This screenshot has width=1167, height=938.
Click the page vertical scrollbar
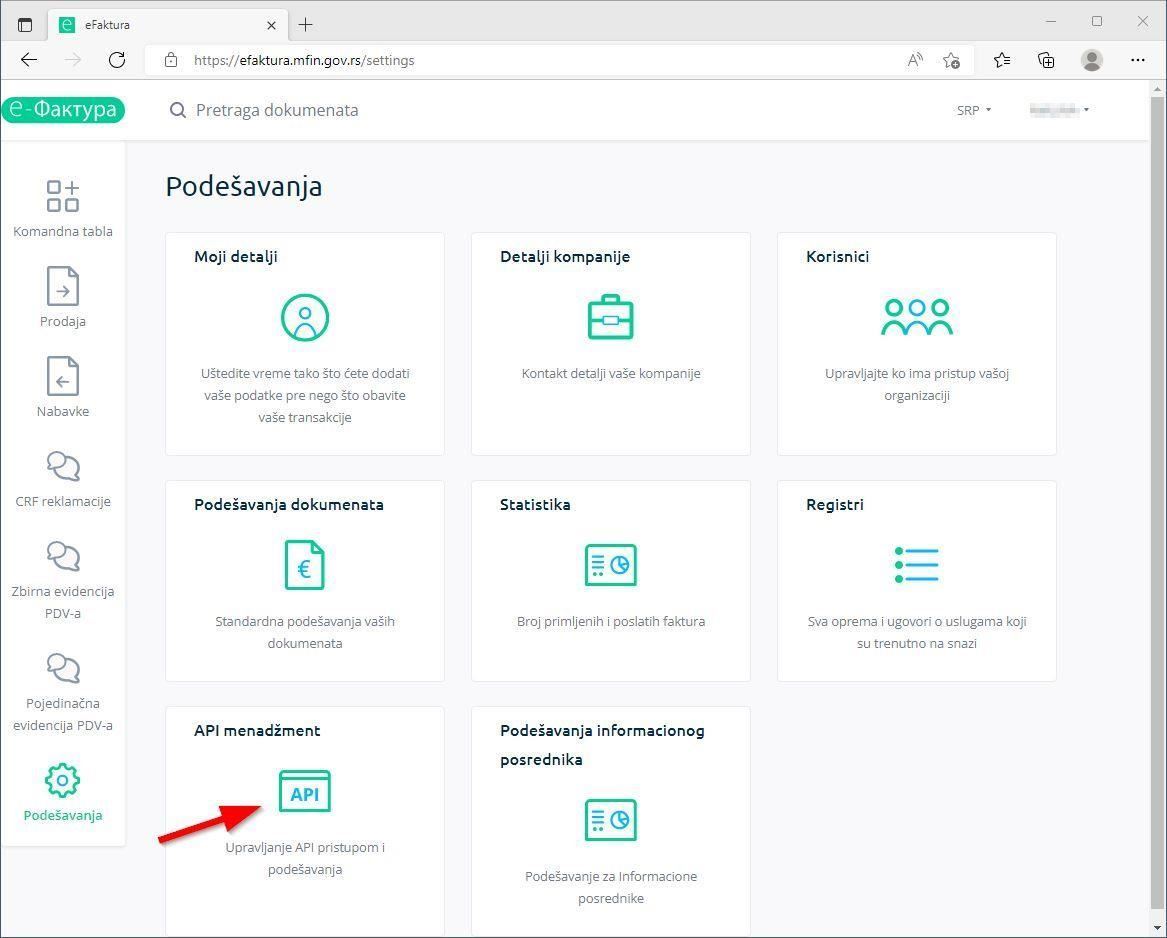pyautogui.click(x=1157, y=500)
